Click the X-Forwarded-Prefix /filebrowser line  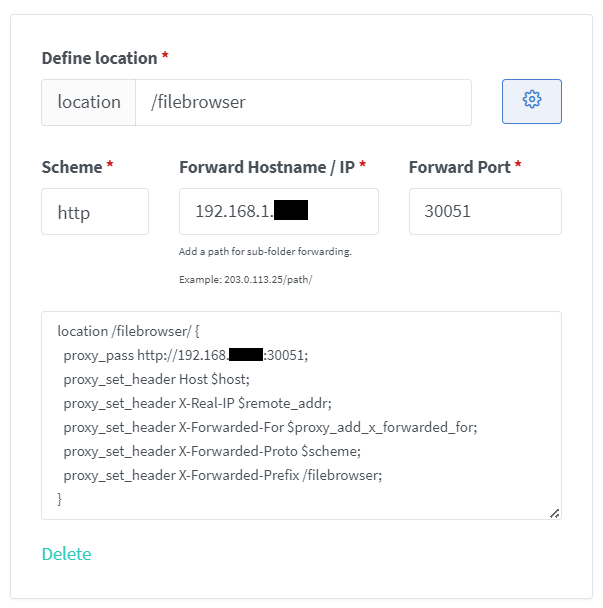tap(223, 475)
